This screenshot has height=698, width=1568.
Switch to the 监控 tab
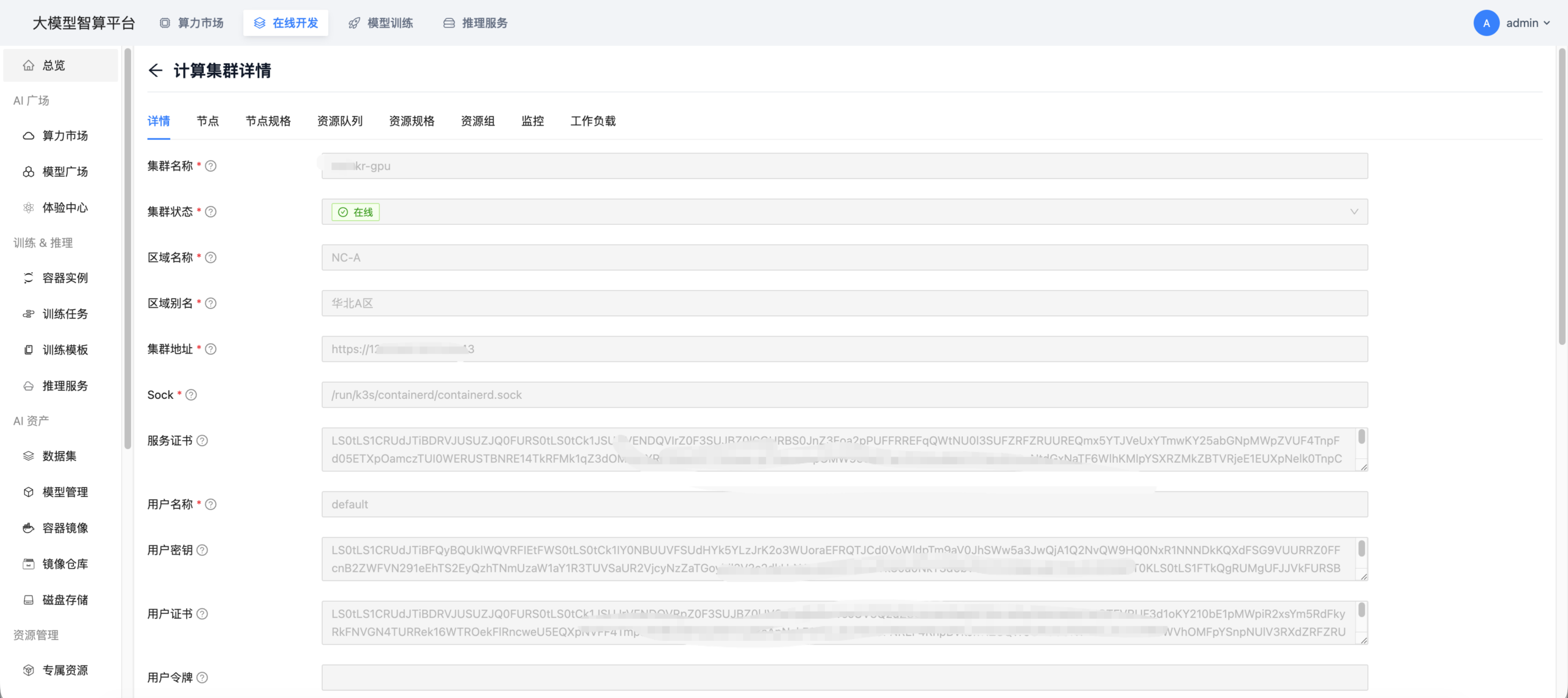(x=532, y=121)
